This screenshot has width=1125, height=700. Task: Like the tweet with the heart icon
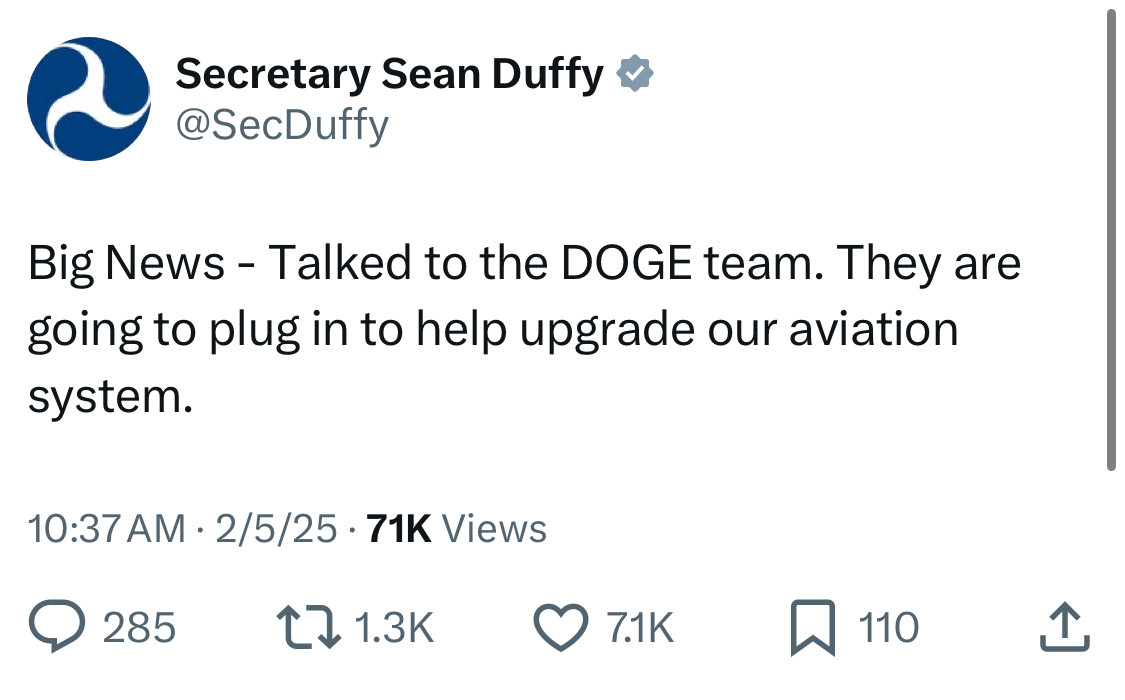coord(564,627)
